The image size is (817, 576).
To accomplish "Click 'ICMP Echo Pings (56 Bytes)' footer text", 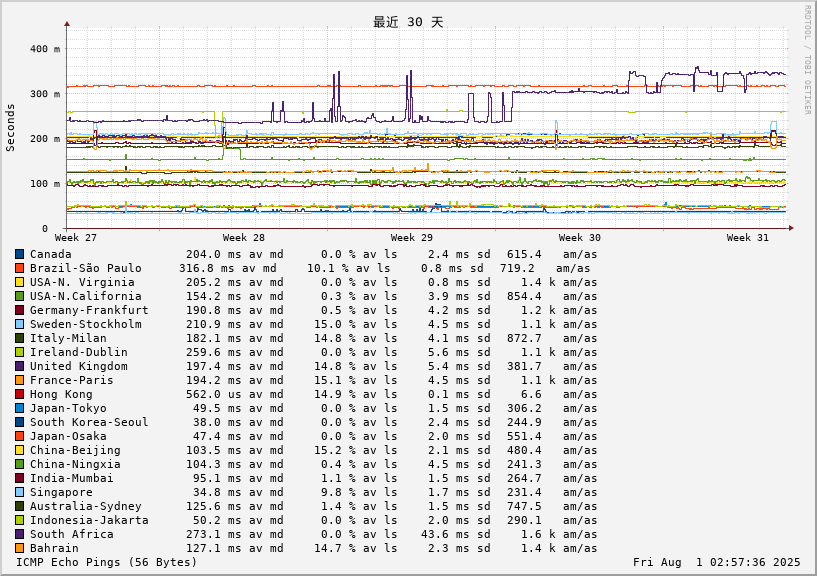I will pyautogui.click(x=106, y=562).
